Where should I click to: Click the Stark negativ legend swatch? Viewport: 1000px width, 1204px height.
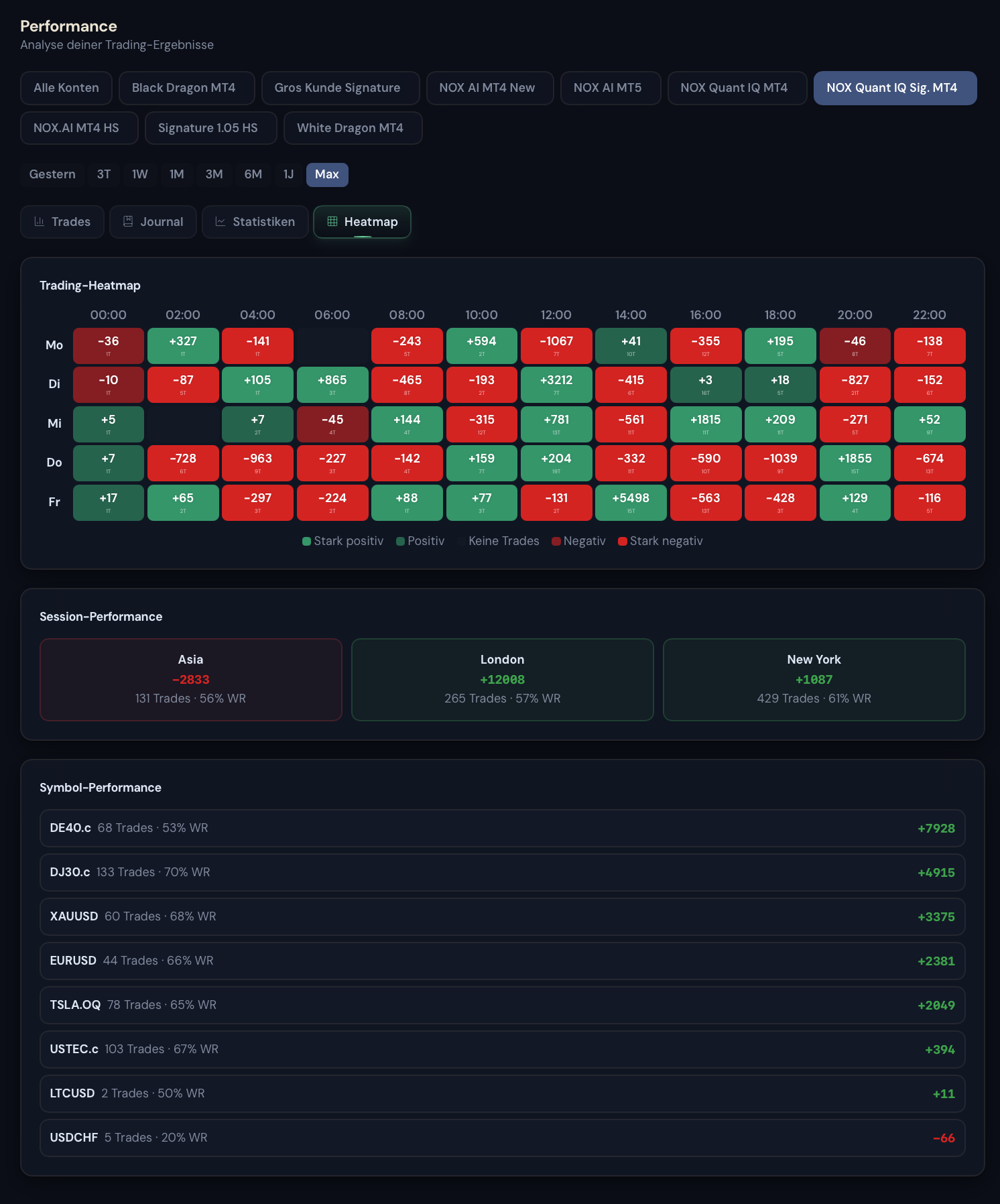pos(623,542)
